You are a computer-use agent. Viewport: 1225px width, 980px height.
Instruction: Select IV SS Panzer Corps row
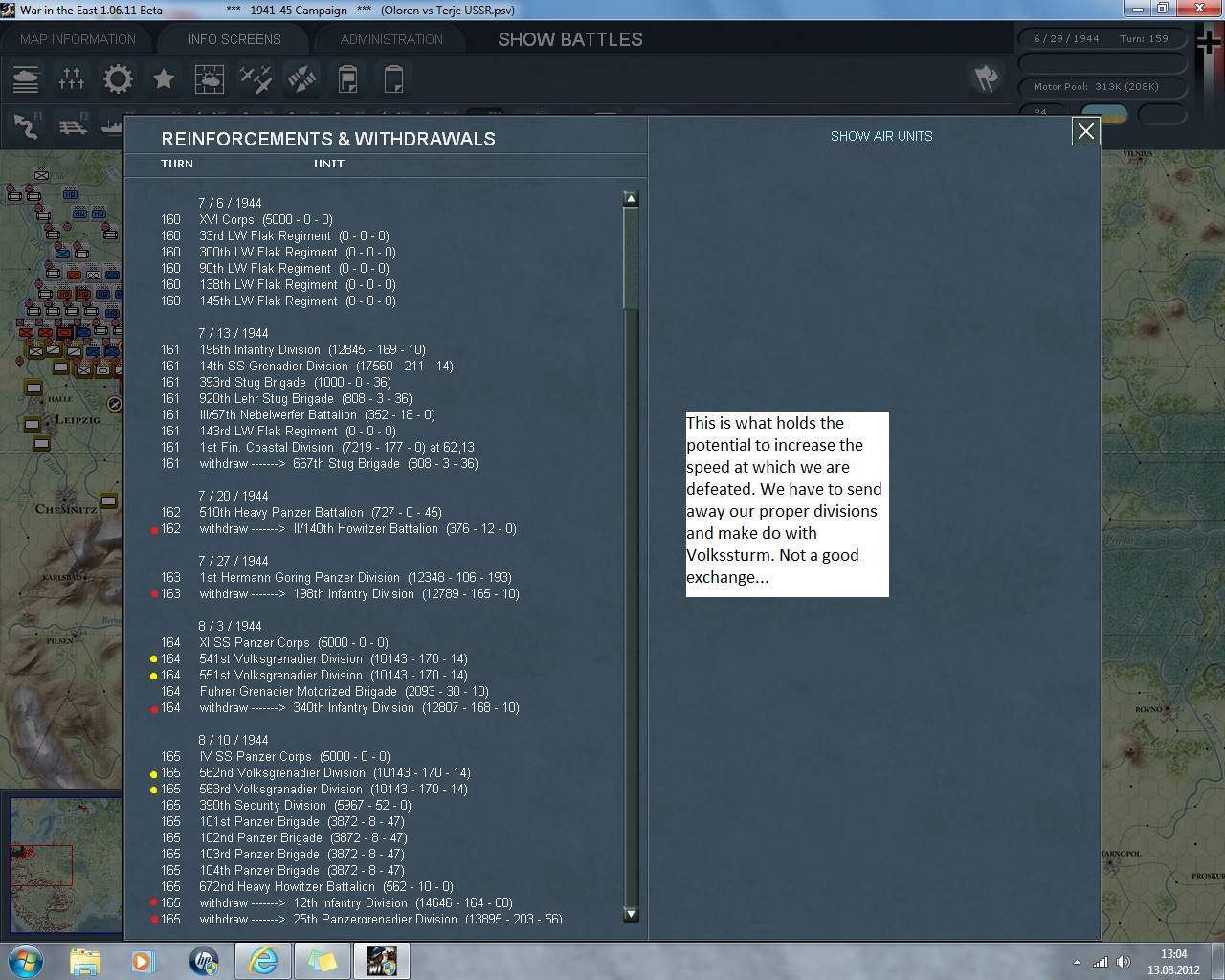click(x=276, y=756)
